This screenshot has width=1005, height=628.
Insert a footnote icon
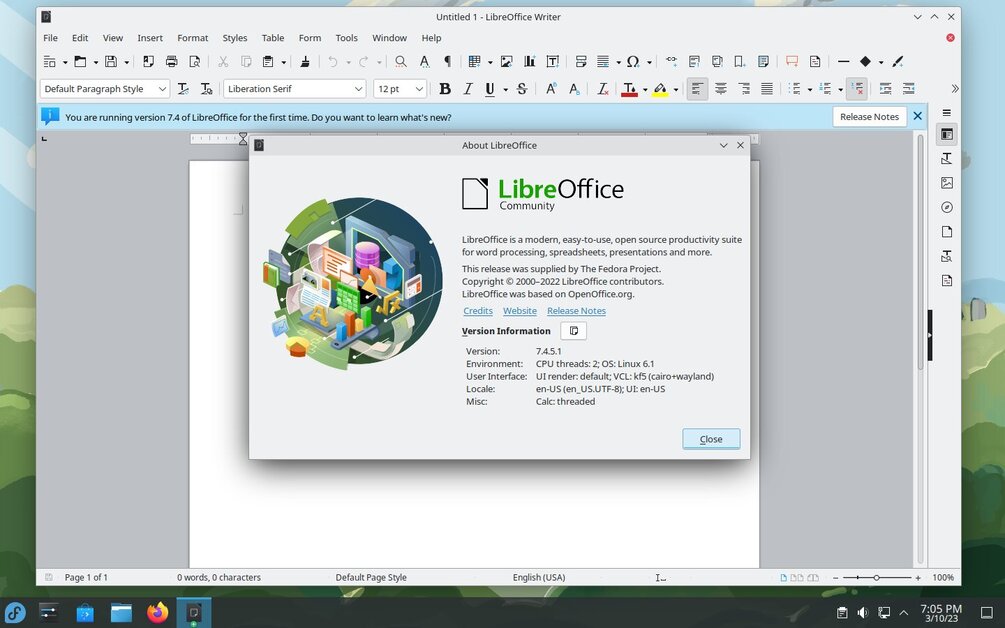tap(694, 62)
